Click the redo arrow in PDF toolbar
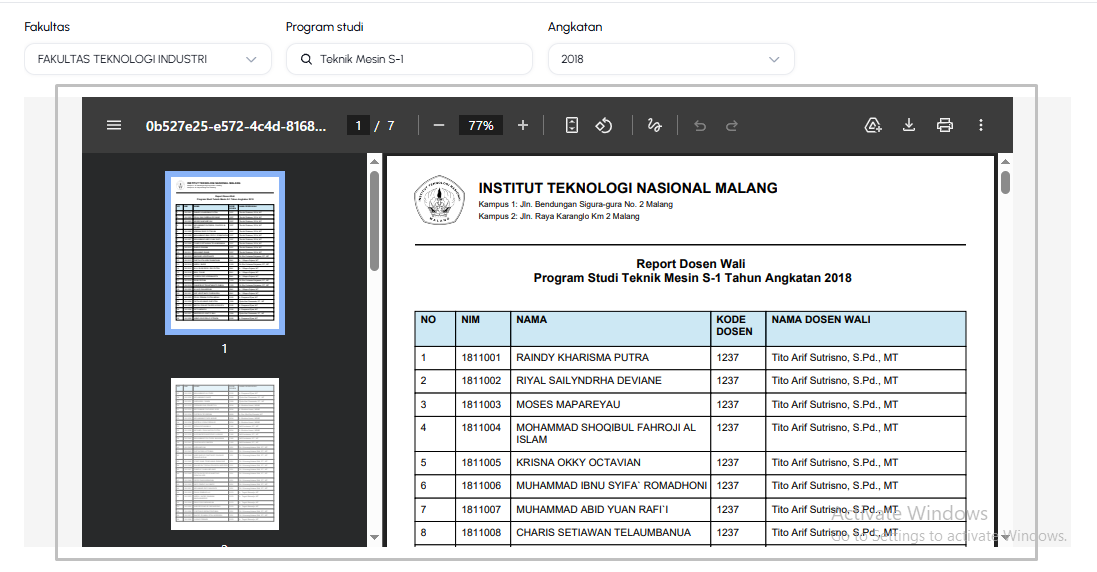Image resolution: width=1097 pixels, height=572 pixels. pos(732,126)
